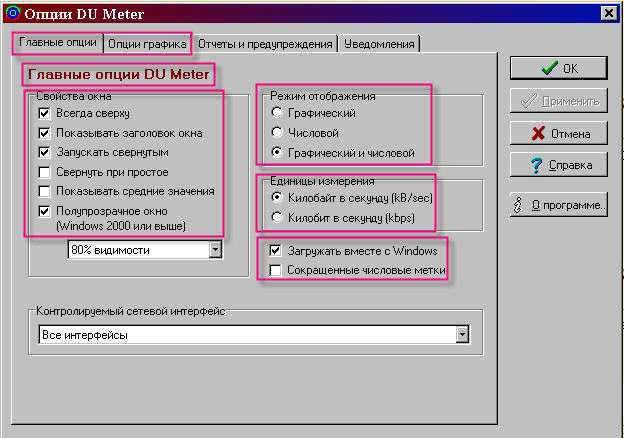
Task: Open the Уведомления tab
Action: point(379,44)
